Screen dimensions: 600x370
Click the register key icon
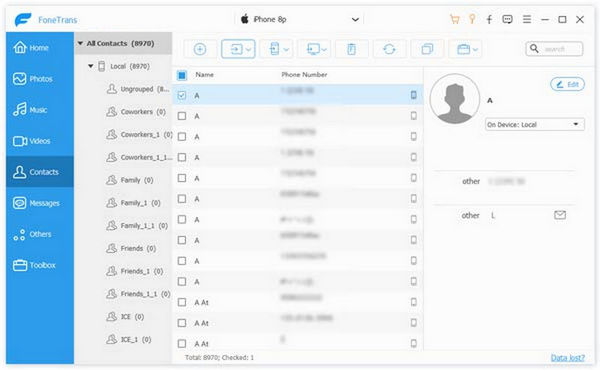[472, 19]
